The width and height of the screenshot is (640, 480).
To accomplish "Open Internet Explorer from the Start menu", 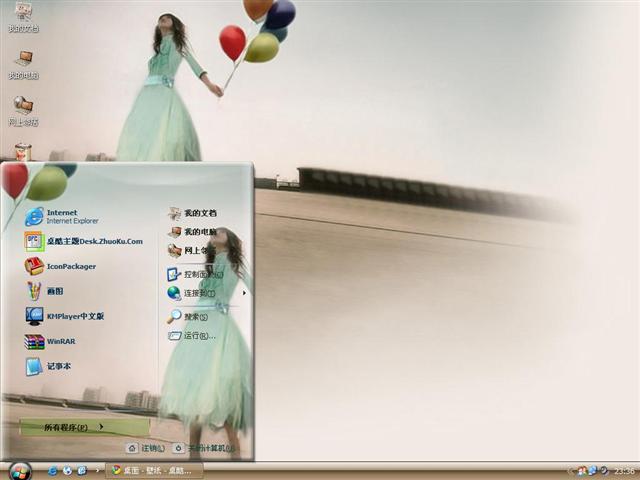I will [x=60, y=216].
